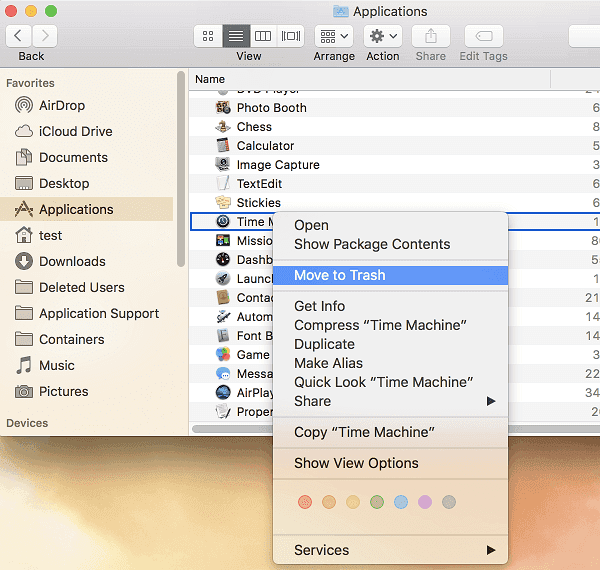Switch to list view mode
This screenshot has height=570, width=600.
click(236, 36)
